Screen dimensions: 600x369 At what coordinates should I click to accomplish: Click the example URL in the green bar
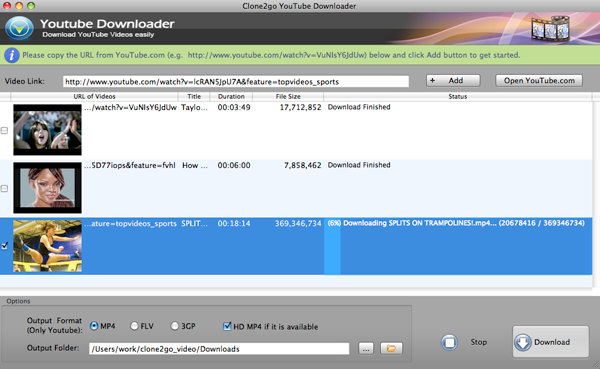point(277,55)
